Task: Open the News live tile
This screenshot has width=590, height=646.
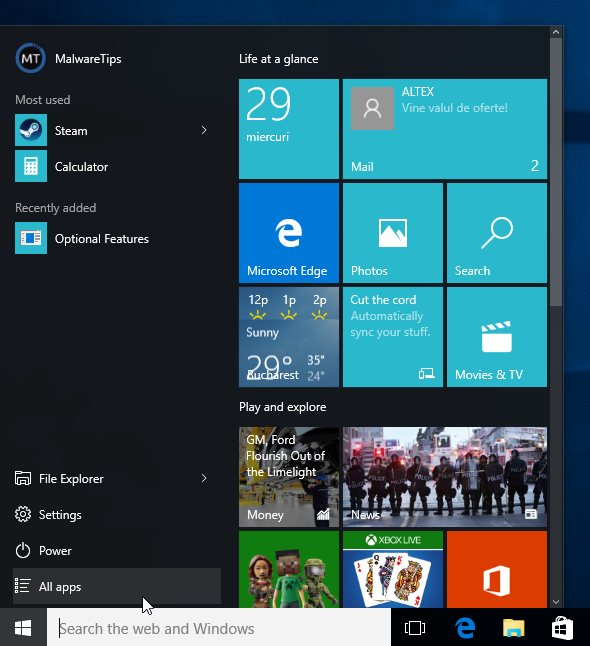Action: pyautogui.click(x=445, y=477)
